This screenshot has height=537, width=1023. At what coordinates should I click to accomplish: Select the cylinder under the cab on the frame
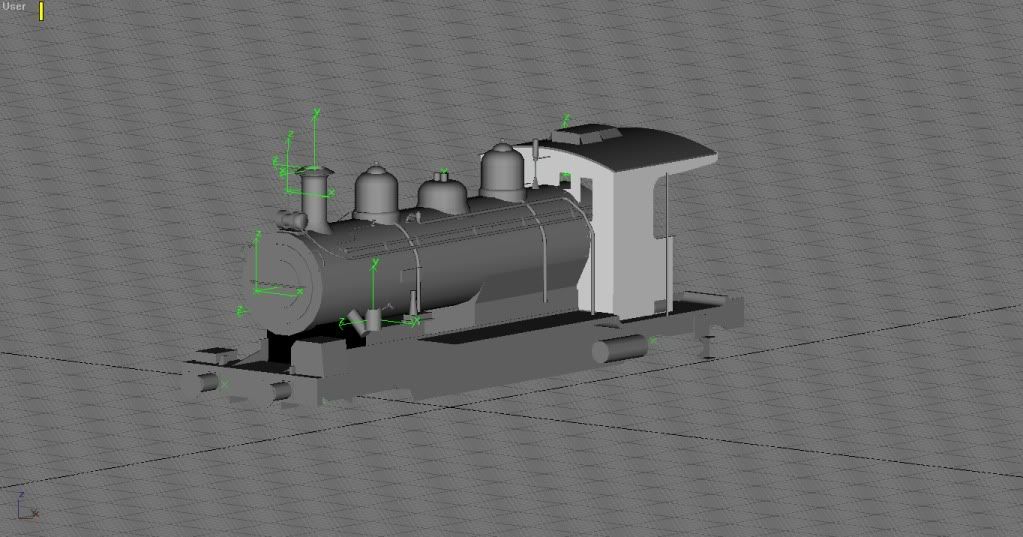620,349
